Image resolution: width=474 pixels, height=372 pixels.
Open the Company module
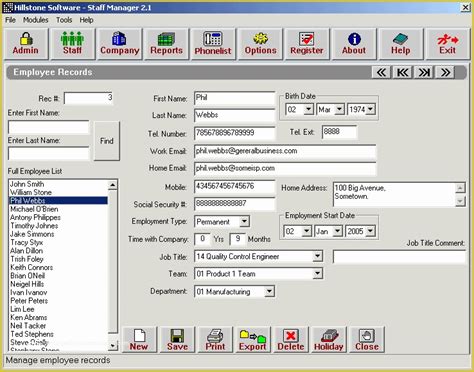(x=119, y=44)
